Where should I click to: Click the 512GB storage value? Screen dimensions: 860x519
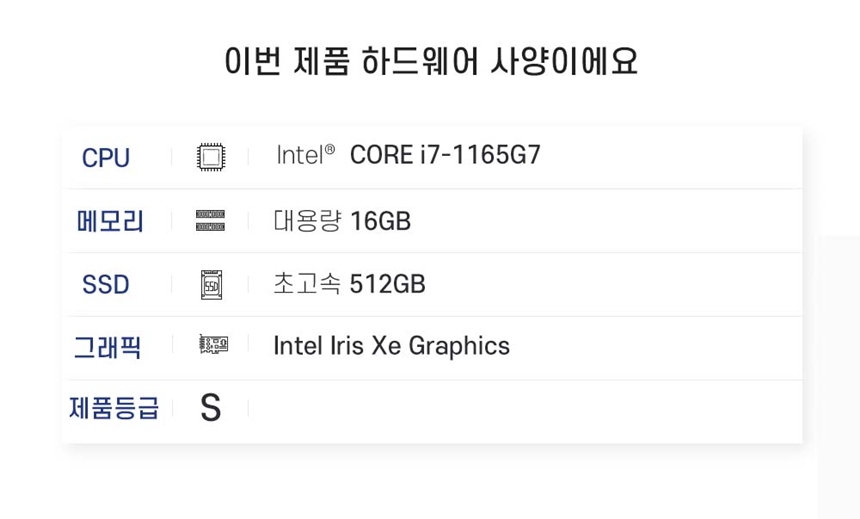(388, 285)
